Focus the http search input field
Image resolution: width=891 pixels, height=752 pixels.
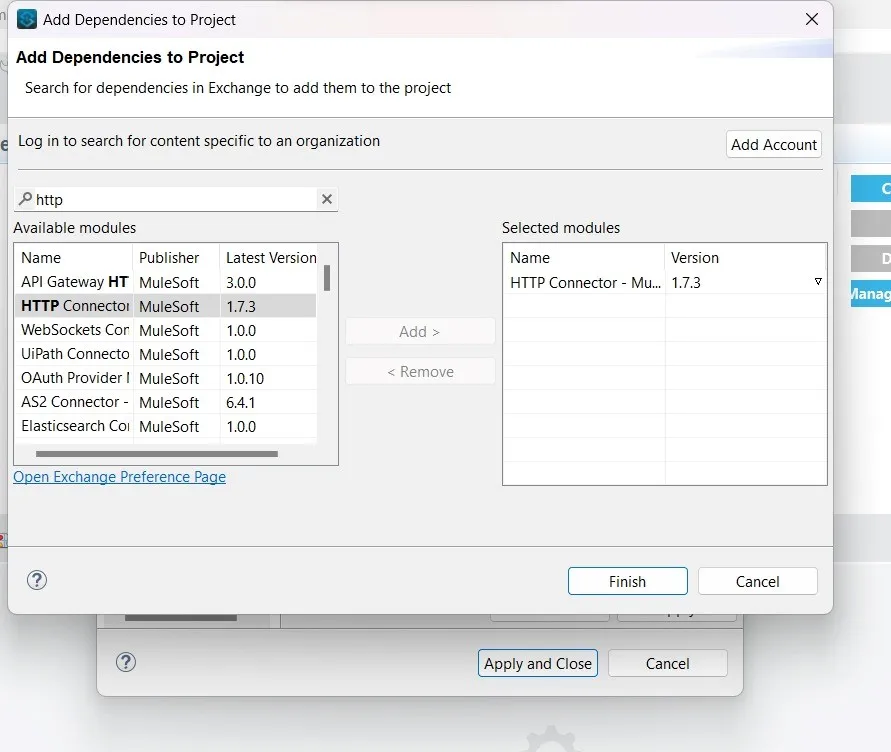point(176,200)
